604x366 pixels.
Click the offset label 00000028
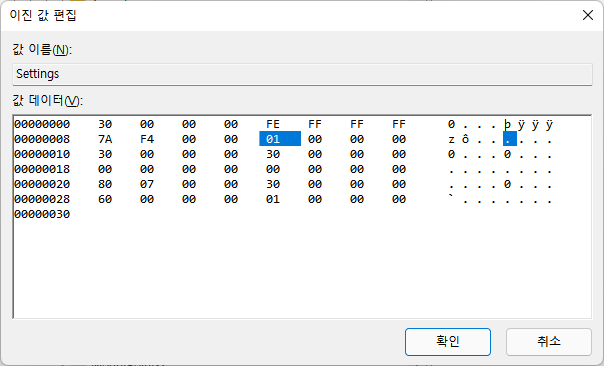(42, 199)
